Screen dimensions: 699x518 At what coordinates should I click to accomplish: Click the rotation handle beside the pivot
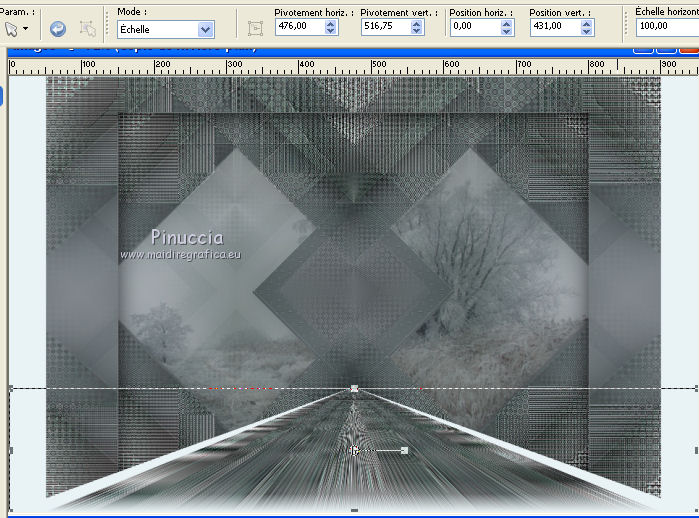405,451
